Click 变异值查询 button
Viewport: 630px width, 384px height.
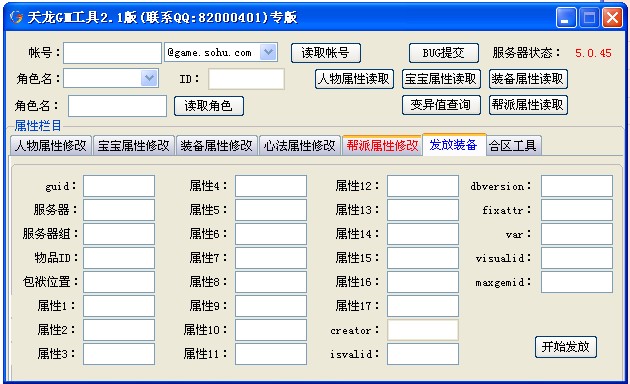(441, 105)
